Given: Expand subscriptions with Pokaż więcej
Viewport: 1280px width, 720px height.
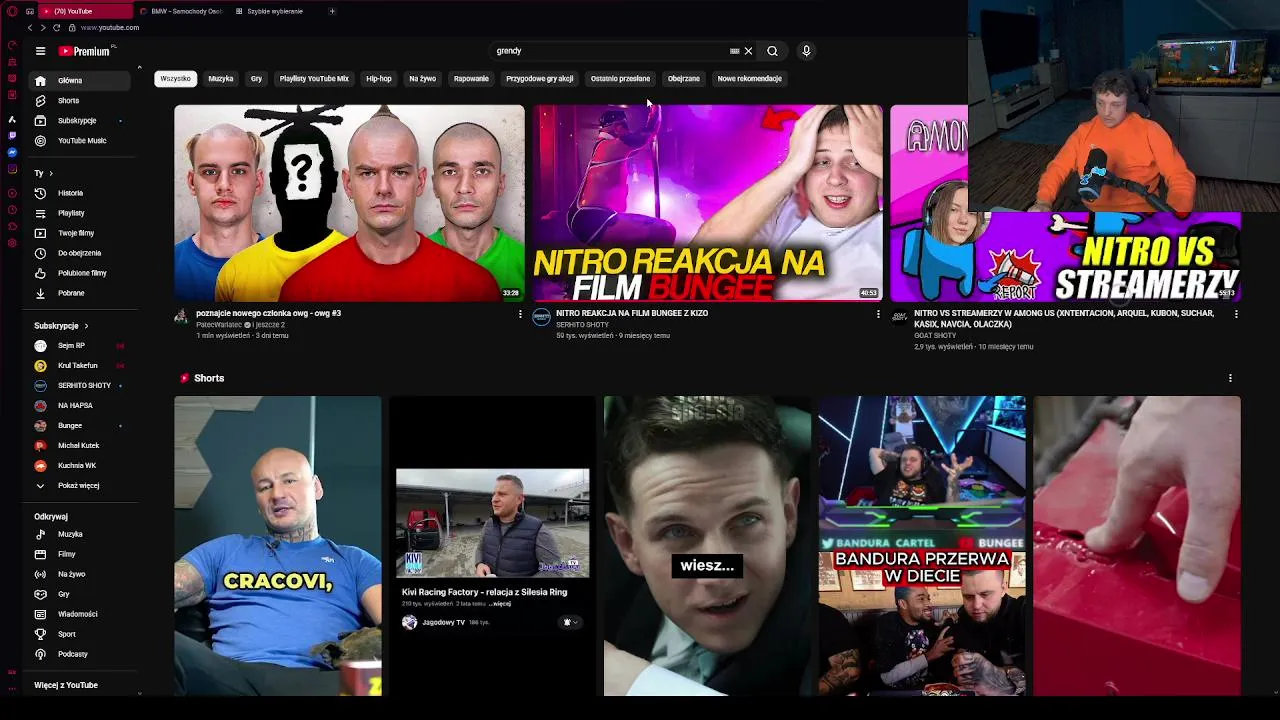Looking at the screenshot, I should pyautogui.click(x=80, y=485).
